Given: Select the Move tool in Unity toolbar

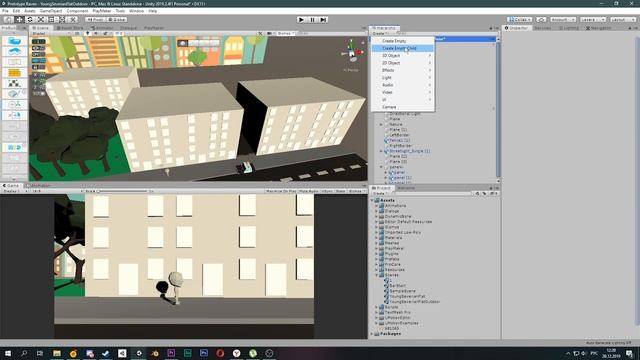Looking at the screenshot, I should click(19, 20).
